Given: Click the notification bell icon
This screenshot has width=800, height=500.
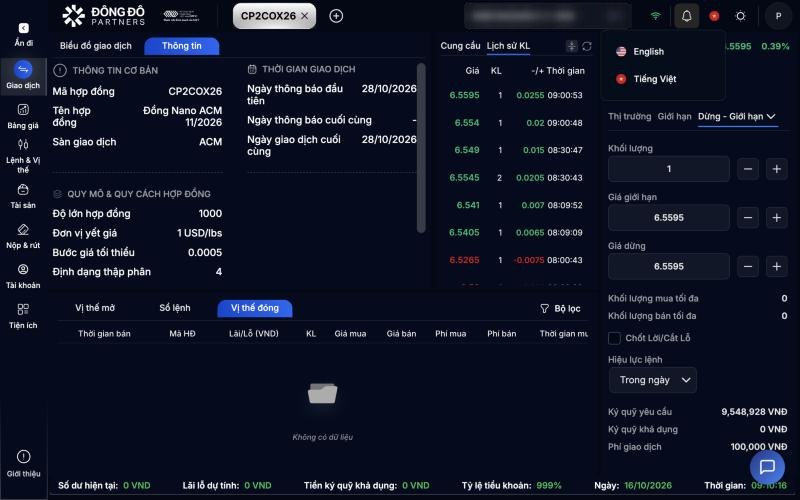Looking at the screenshot, I should pos(686,16).
